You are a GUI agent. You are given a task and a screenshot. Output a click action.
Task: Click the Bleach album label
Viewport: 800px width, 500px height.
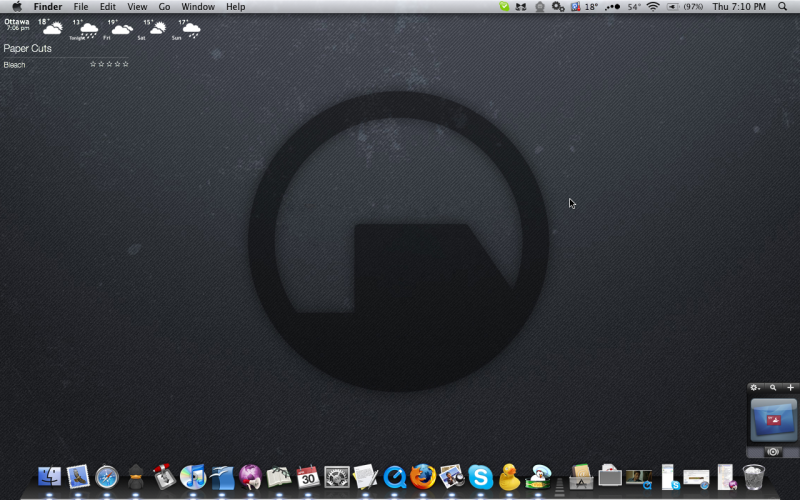pyautogui.click(x=14, y=65)
